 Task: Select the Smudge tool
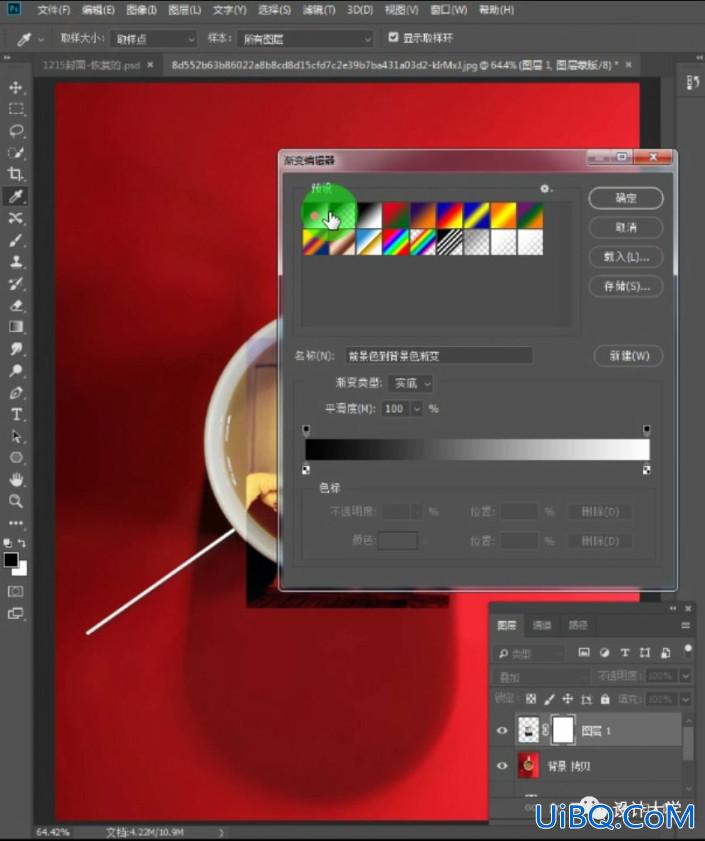[x=16, y=349]
